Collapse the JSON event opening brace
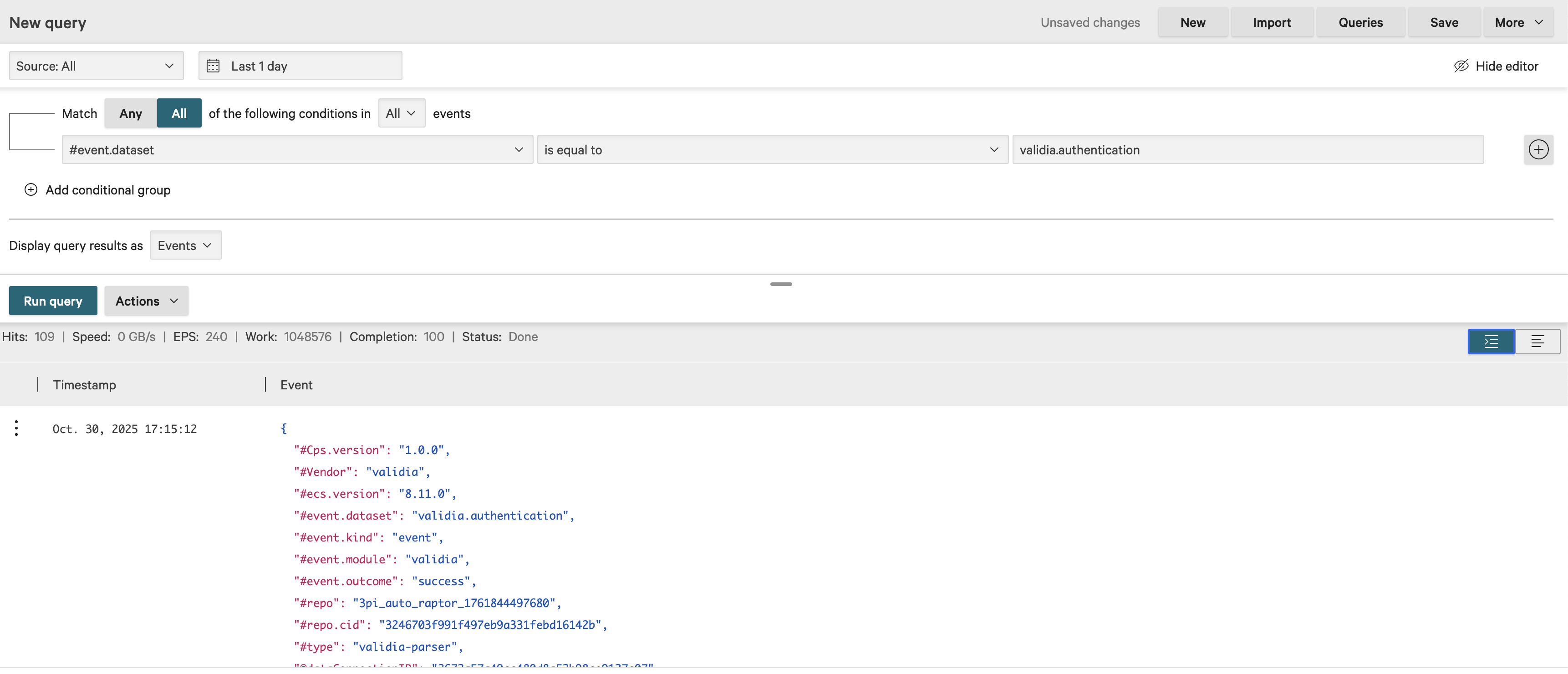Image resolution: width=1568 pixels, height=674 pixels. [x=284, y=429]
